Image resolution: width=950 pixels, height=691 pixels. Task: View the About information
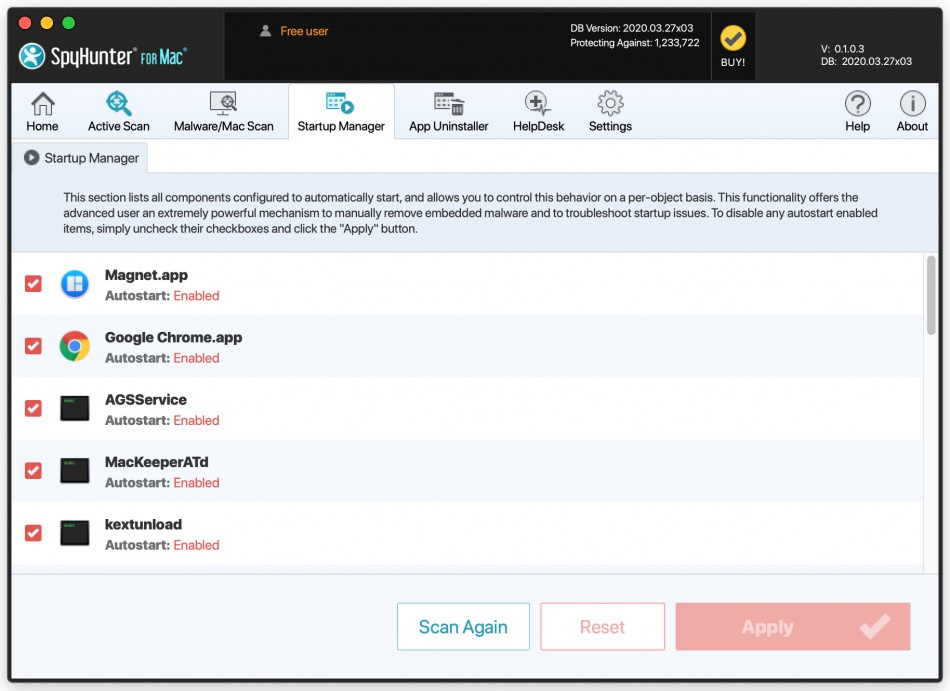coord(913,110)
